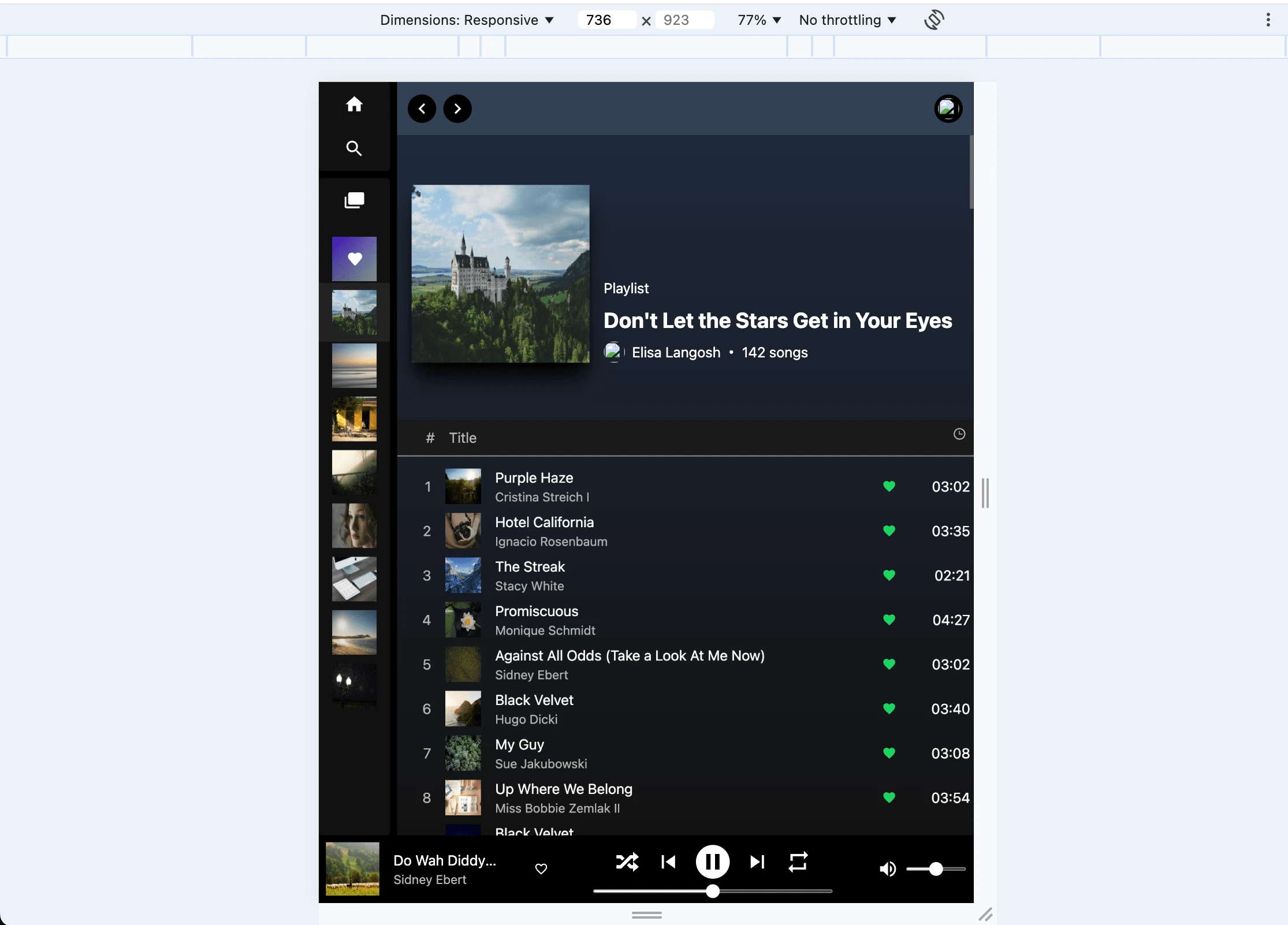Click the navigate forward arrow button
The height and width of the screenshot is (925, 1288).
(x=457, y=109)
